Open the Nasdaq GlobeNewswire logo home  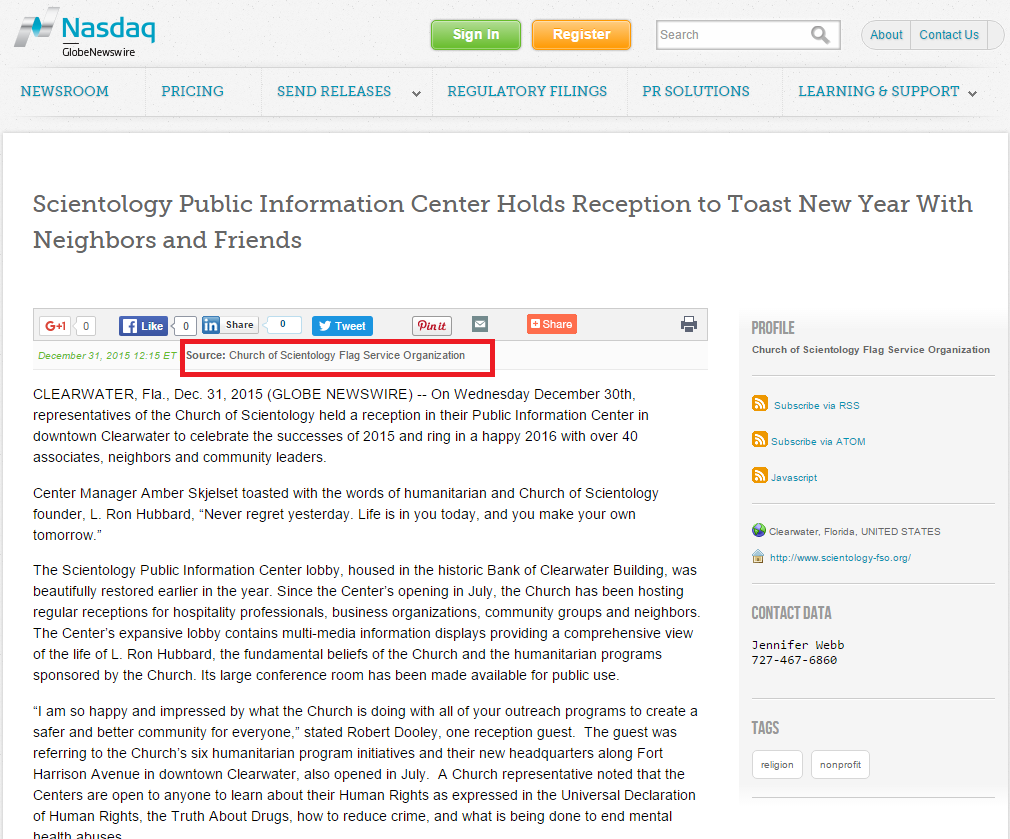84,33
